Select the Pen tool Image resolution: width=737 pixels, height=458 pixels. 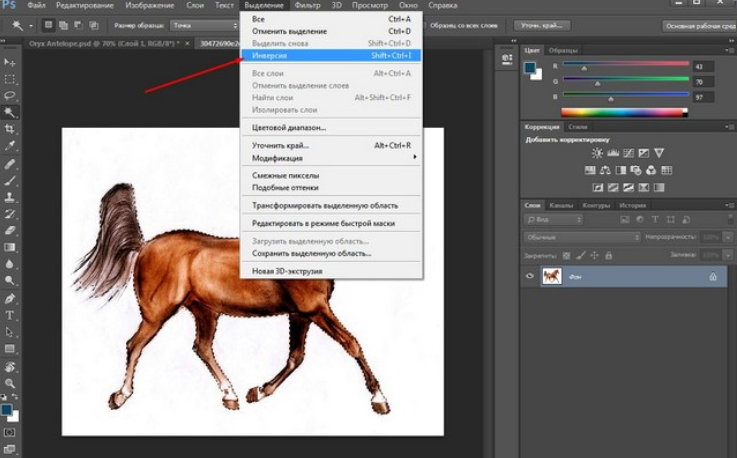click(x=9, y=298)
